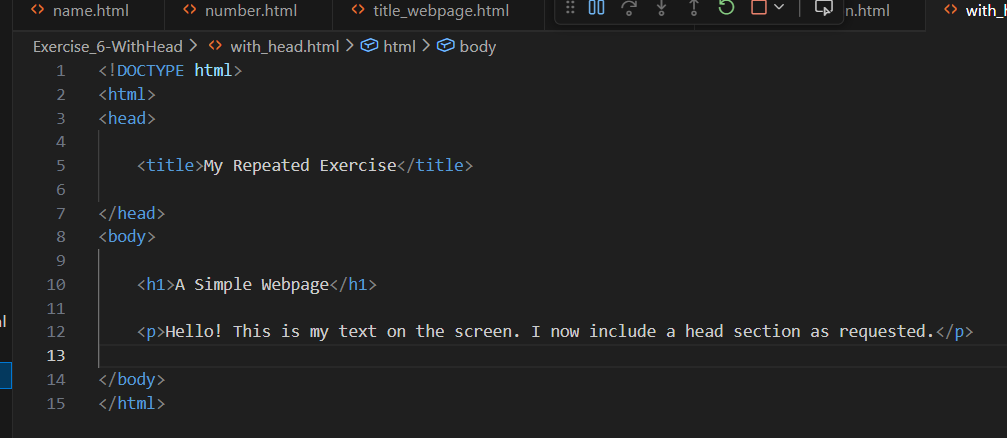The image size is (1007, 438).
Task: Click the Step Into debug icon
Action: pyautogui.click(x=661, y=8)
